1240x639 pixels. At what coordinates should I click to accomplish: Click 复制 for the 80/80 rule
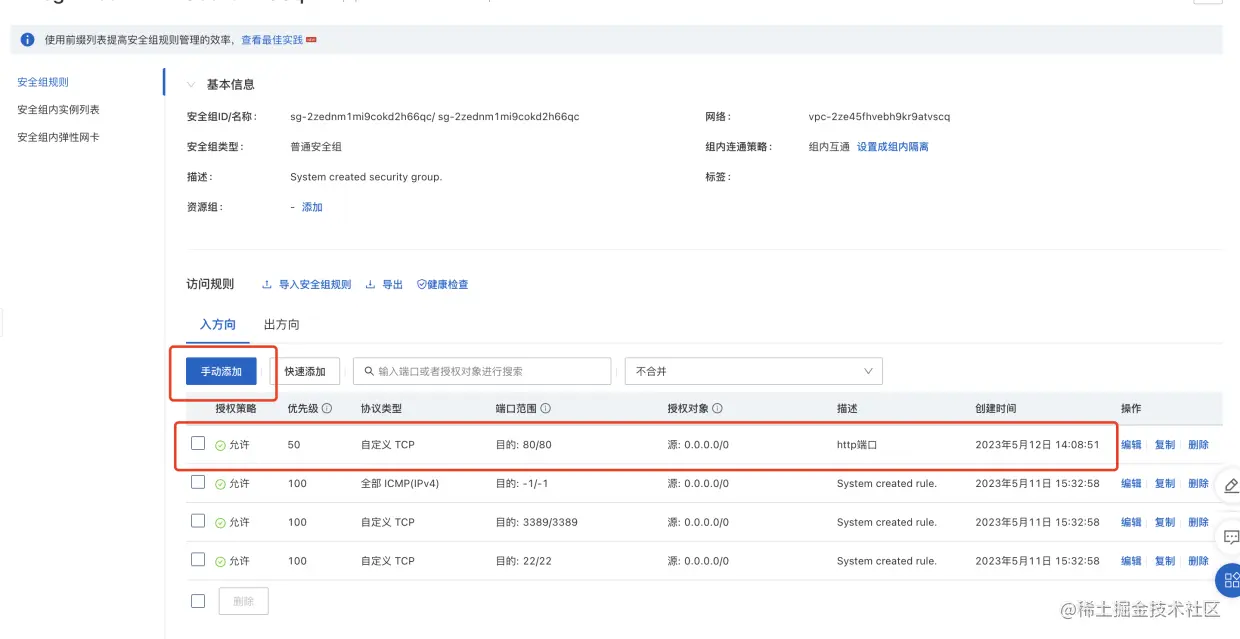coord(1165,445)
